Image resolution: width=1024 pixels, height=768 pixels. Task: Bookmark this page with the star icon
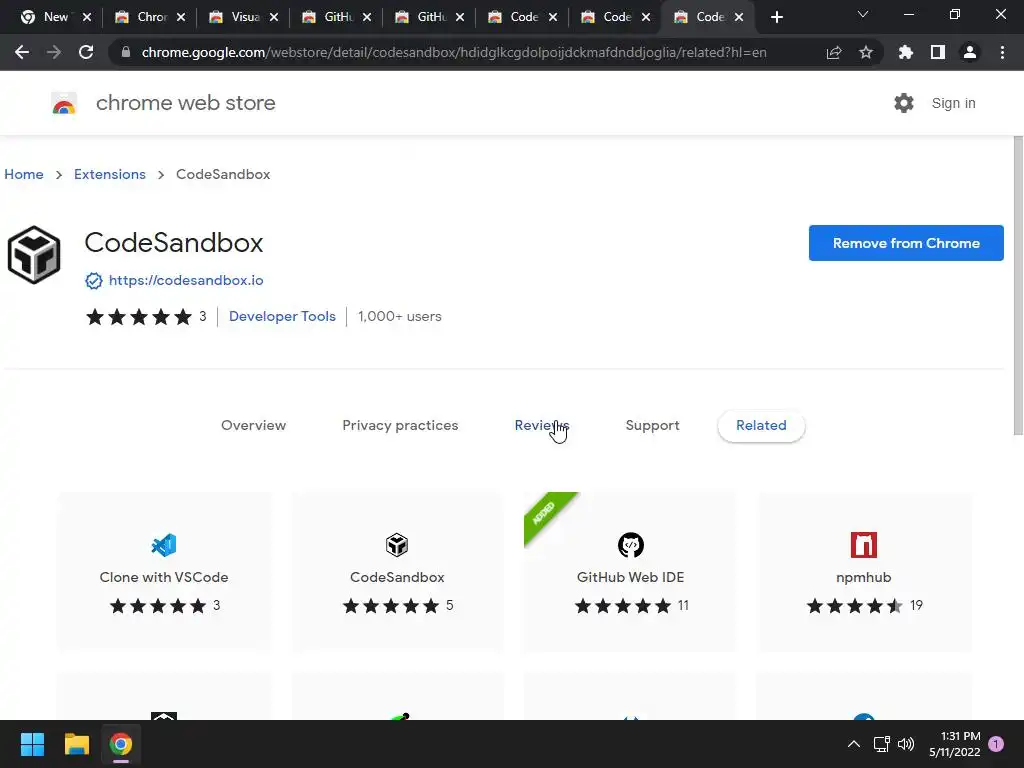pyautogui.click(x=866, y=52)
